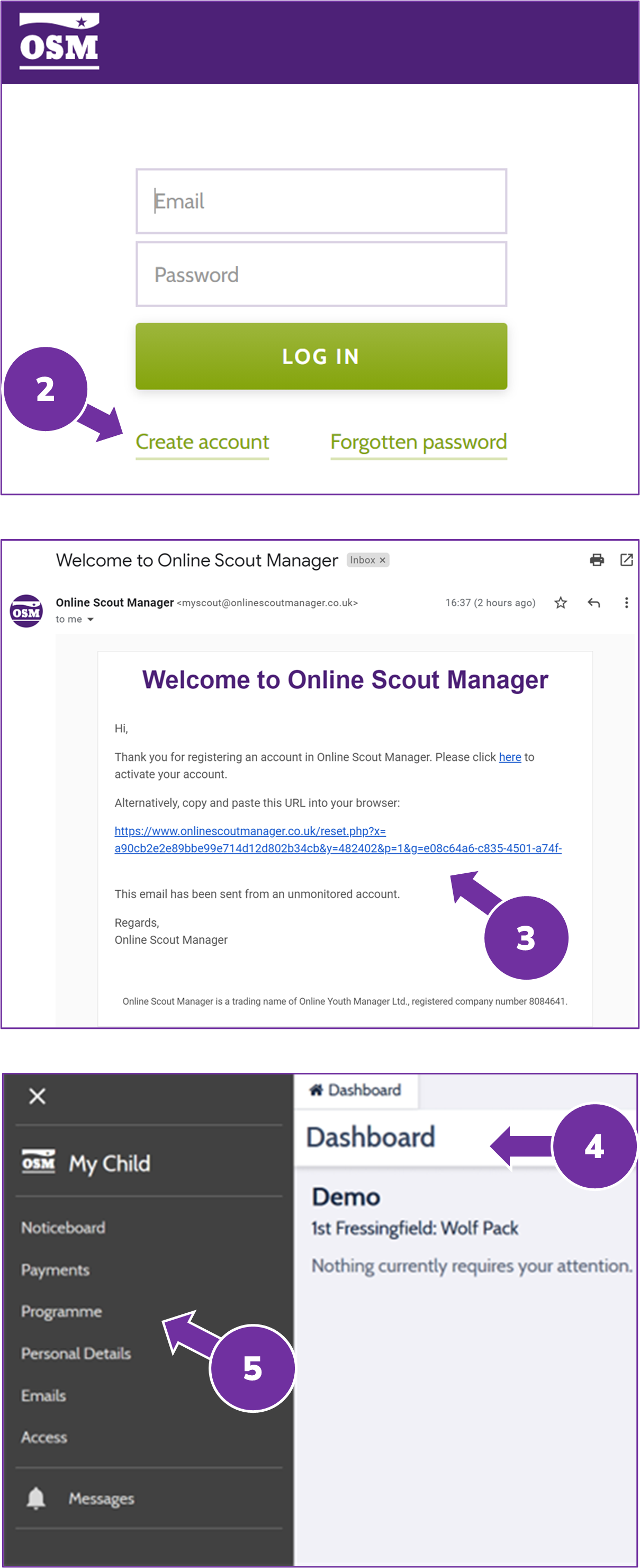Click the Create account link
Viewport: 640px width, 1568px height.
tap(202, 442)
